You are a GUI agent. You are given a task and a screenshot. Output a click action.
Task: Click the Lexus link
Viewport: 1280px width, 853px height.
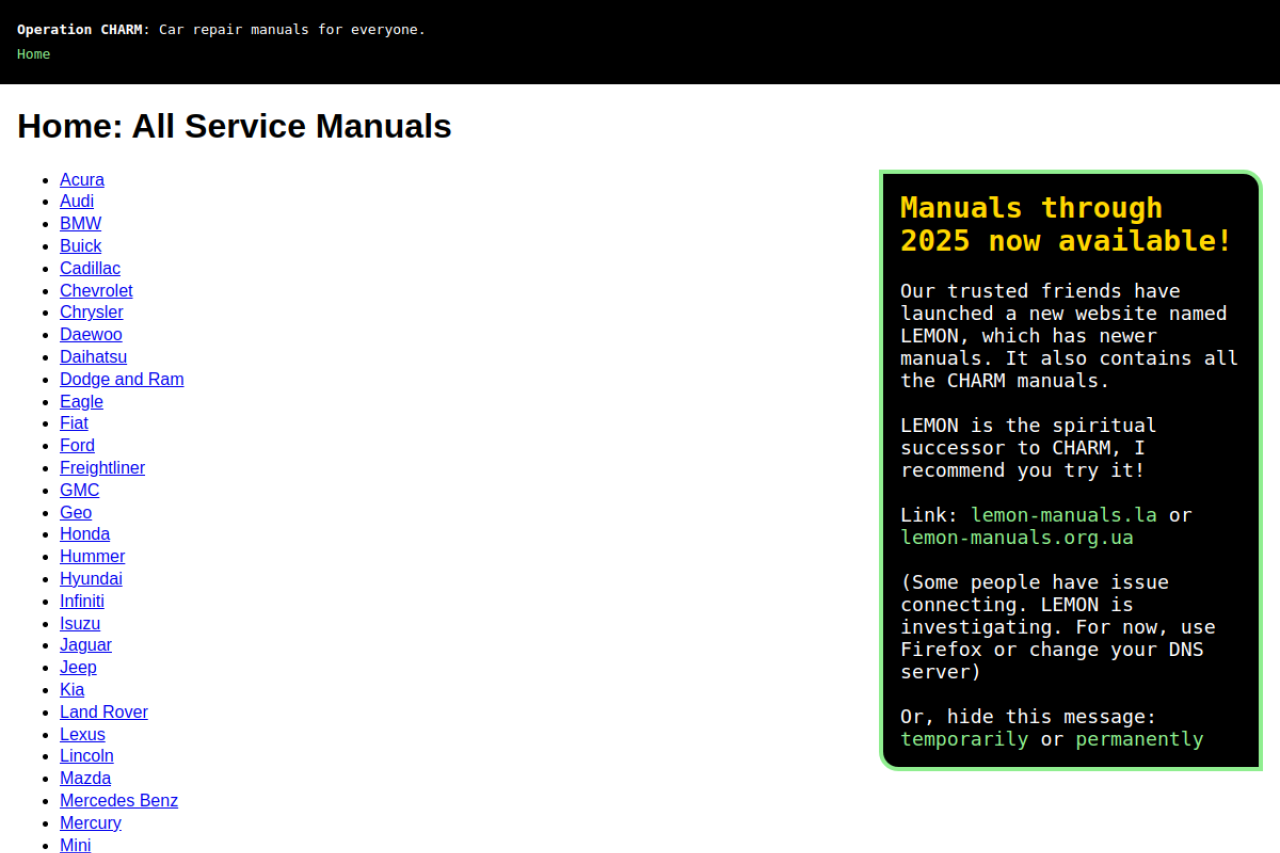82,734
